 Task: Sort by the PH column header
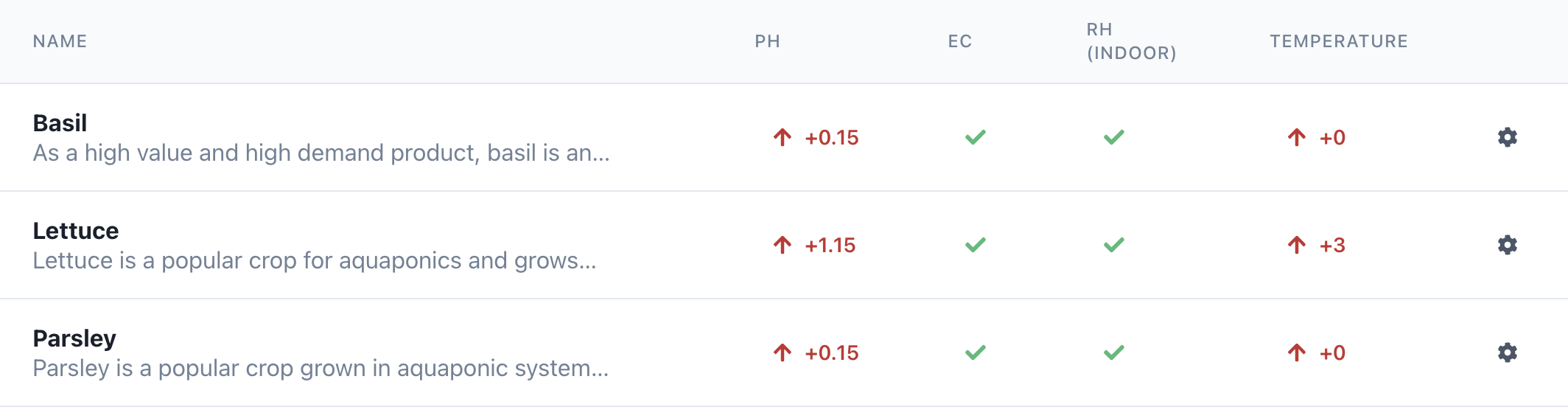coord(767,41)
